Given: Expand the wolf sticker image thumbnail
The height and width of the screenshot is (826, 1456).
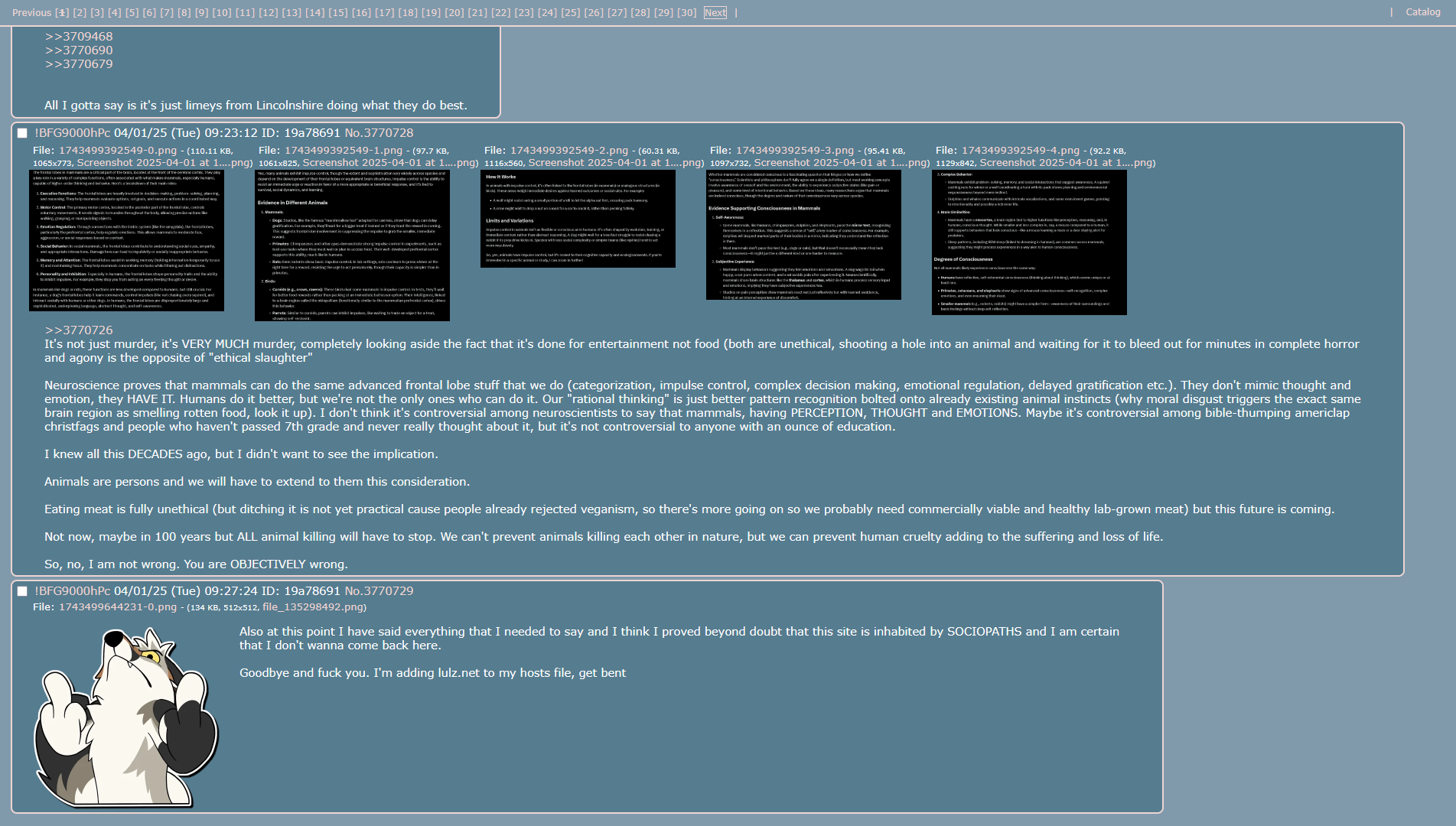Looking at the screenshot, I should pyautogui.click(x=126, y=718).
